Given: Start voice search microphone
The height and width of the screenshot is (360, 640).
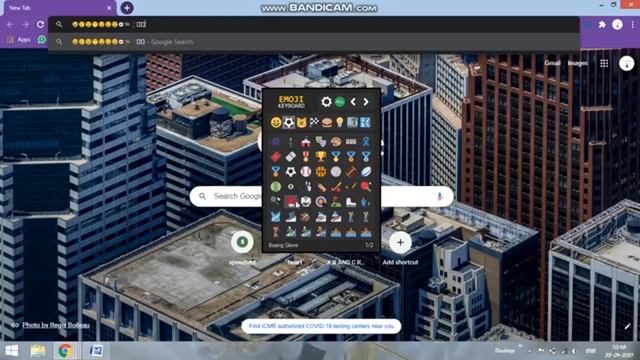Looking at the screenshot, I should pyautogui.click(x=440, y=196).
